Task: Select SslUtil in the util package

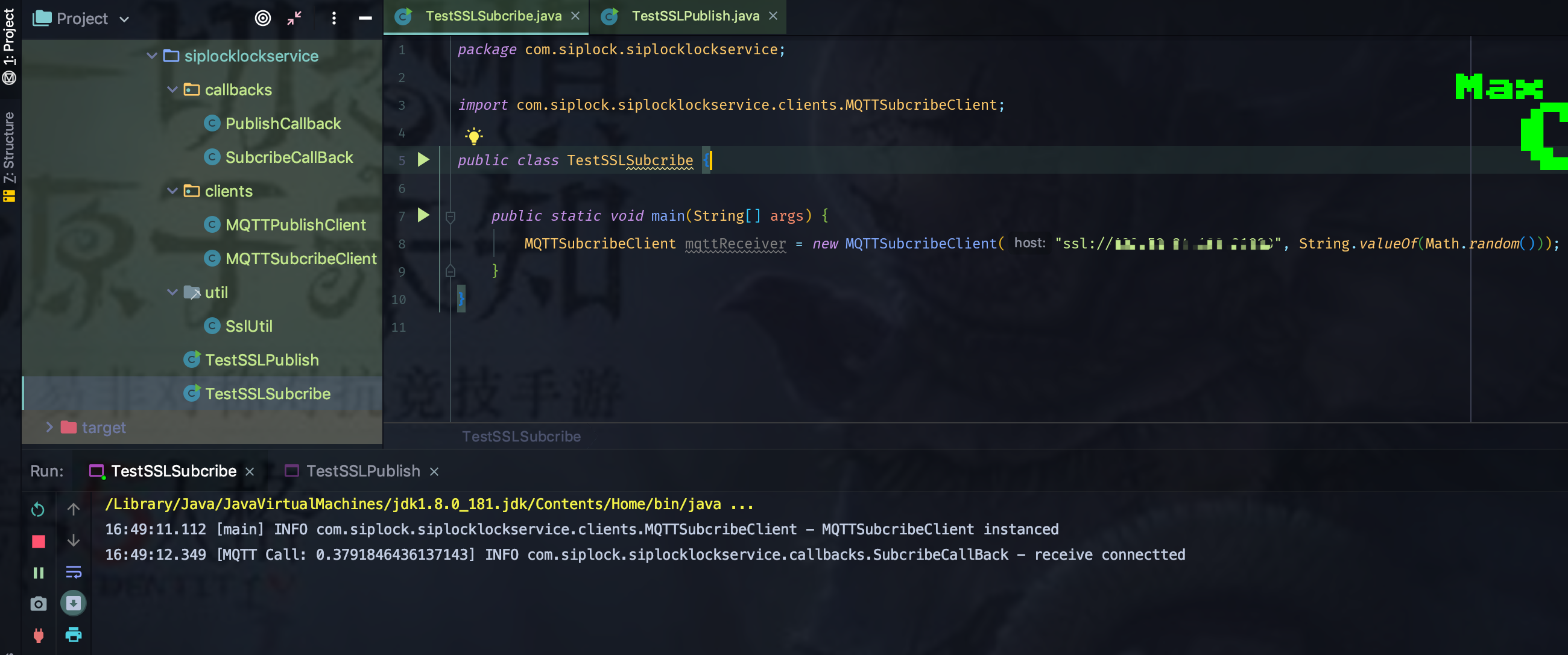Action: [250, 326]
